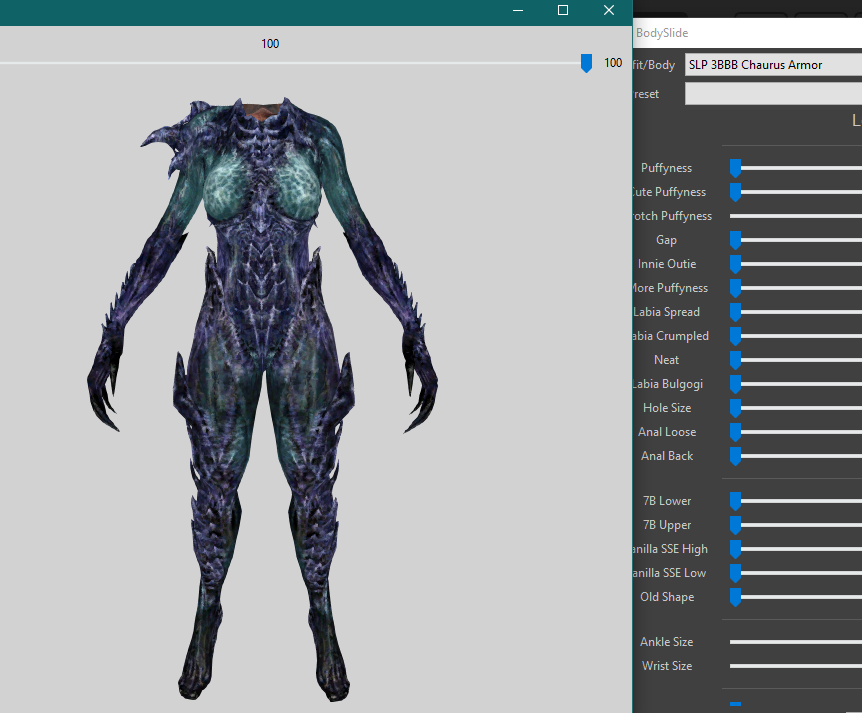This screenshot has width=862, height=713.
Task: Click the 100 value above the preview slider
Action: [x=270, y=44]
